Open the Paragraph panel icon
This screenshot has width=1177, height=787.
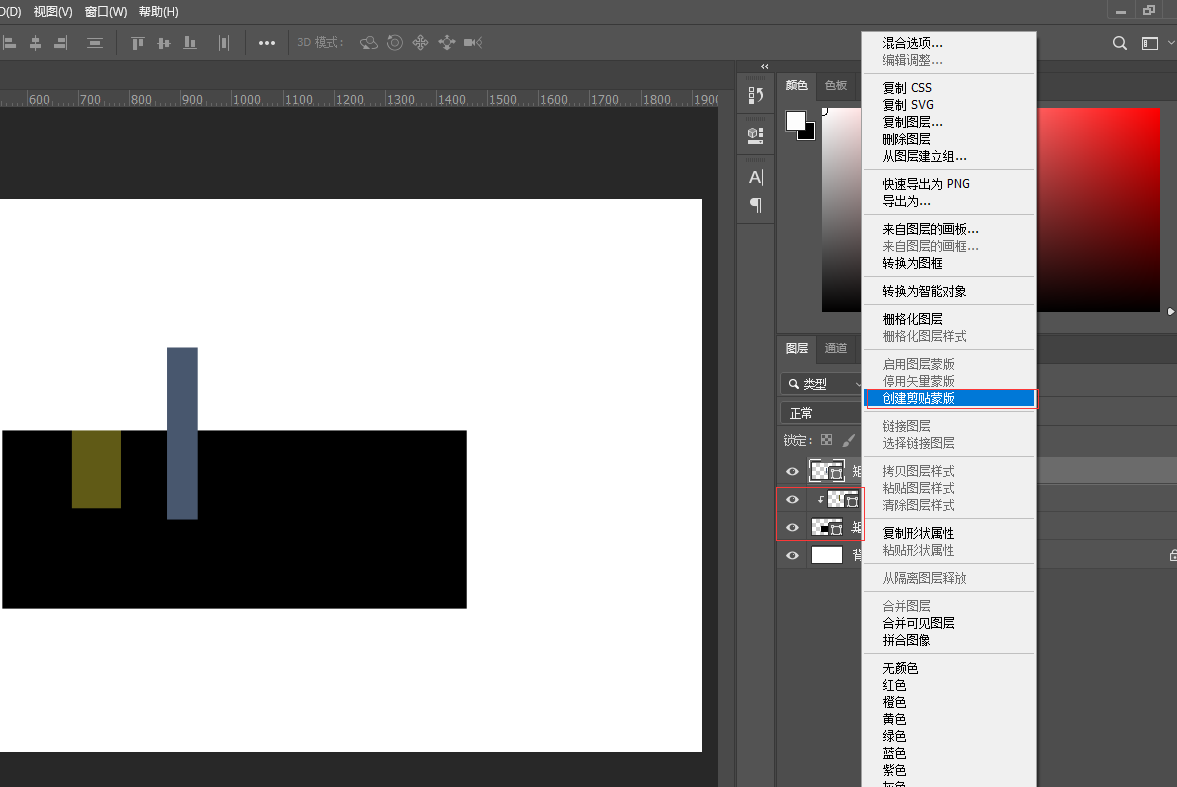pyautogui.click(x=756, y=205)
